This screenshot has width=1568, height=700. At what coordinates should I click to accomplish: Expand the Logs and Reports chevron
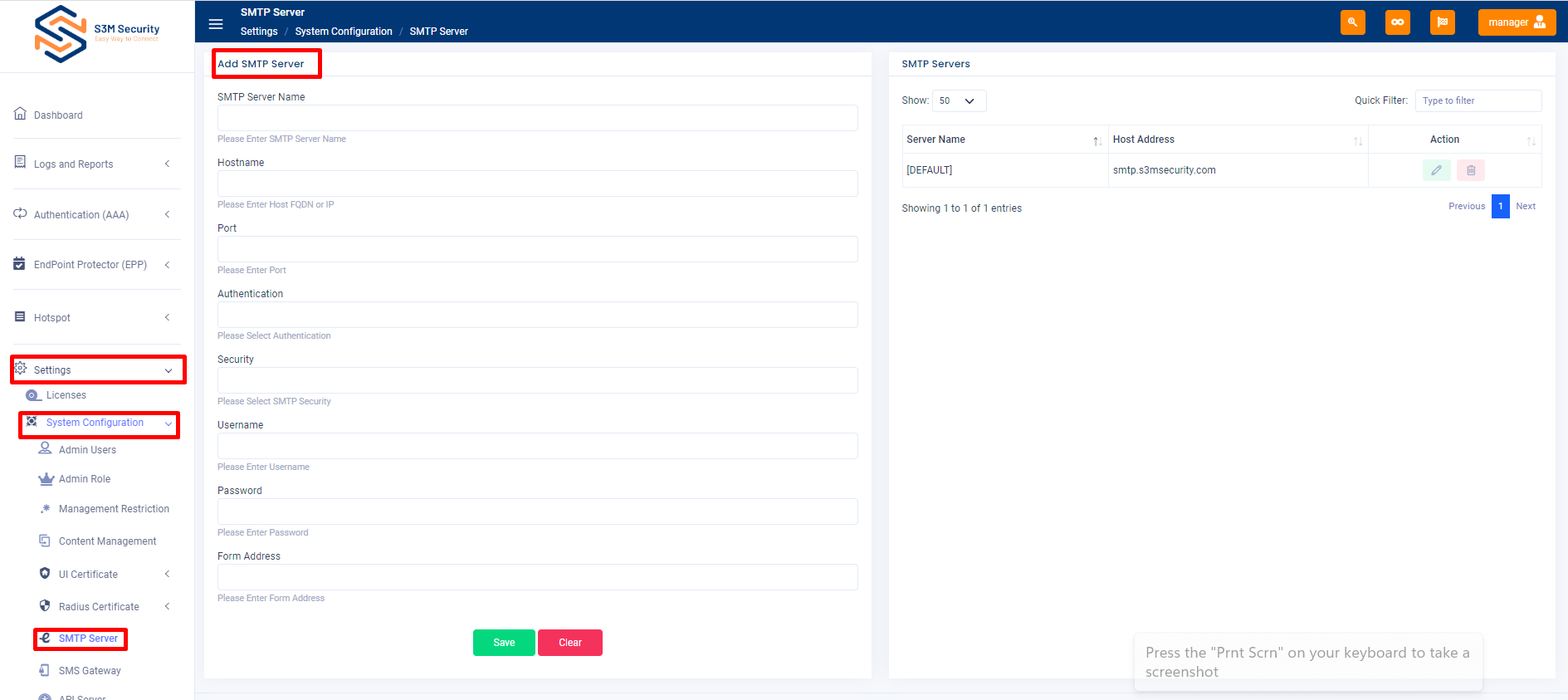point(167,164)
